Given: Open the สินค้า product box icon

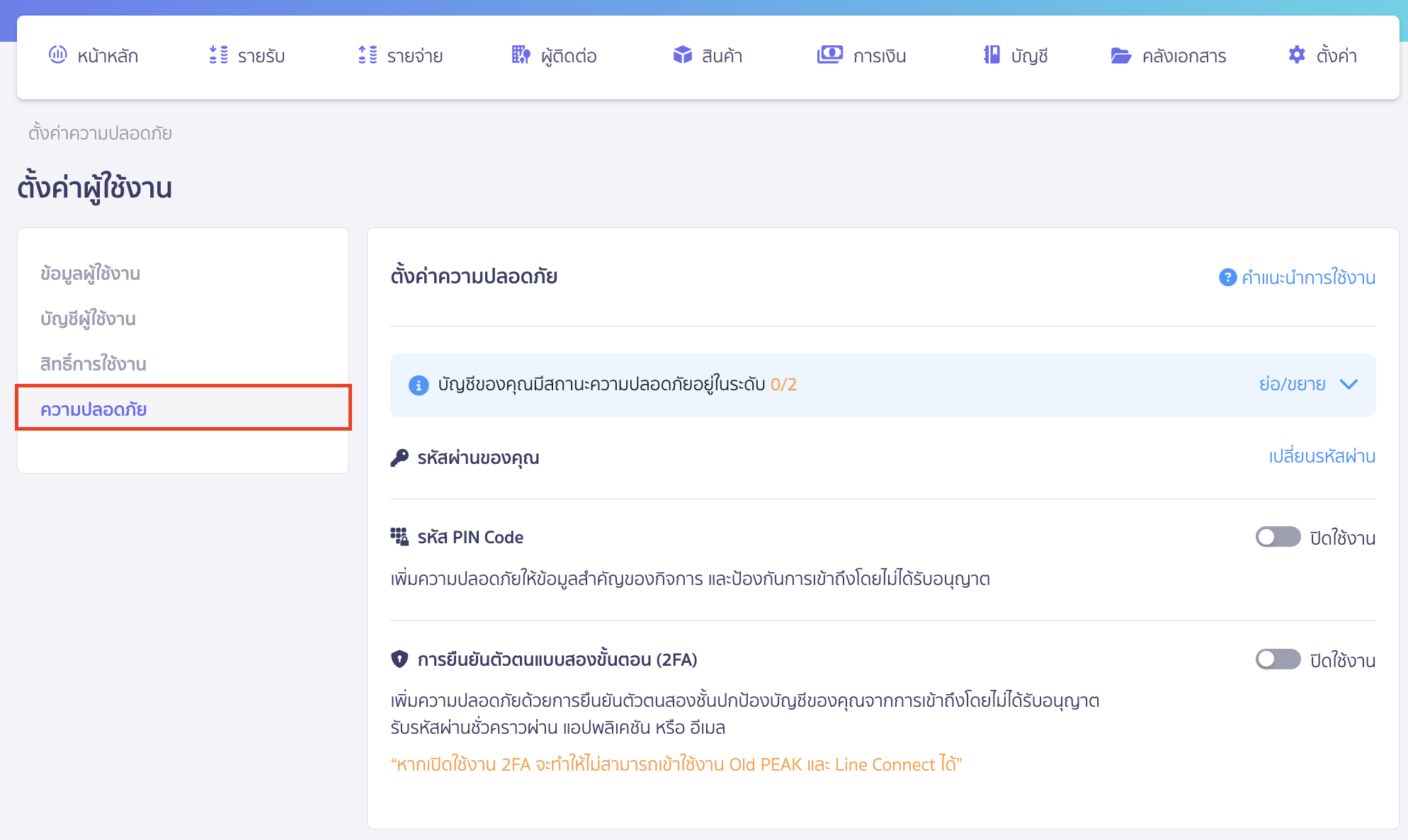Looking at the screenshot, I should (682, 54).
